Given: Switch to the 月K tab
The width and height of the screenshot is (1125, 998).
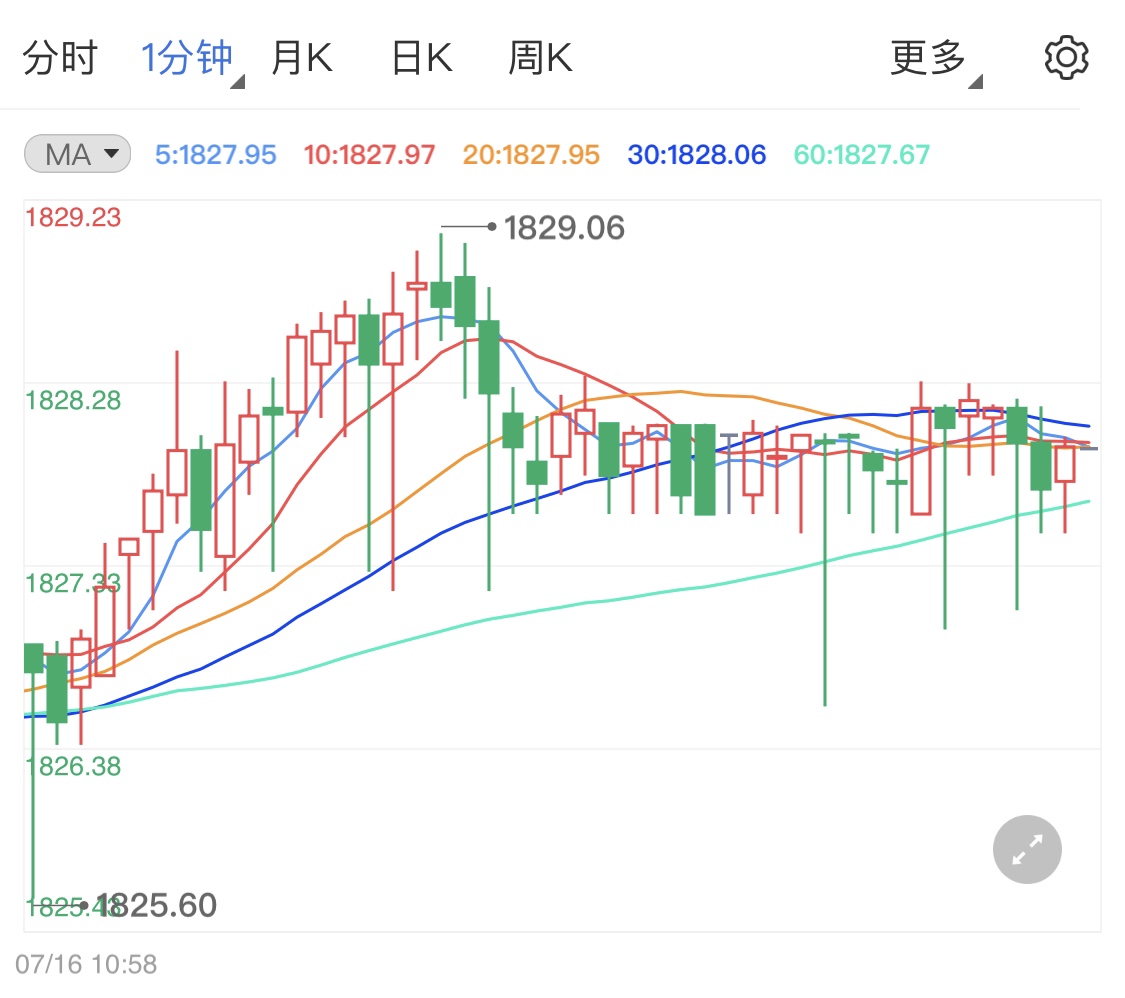Looking at the screenshot, I should [301, 58].
